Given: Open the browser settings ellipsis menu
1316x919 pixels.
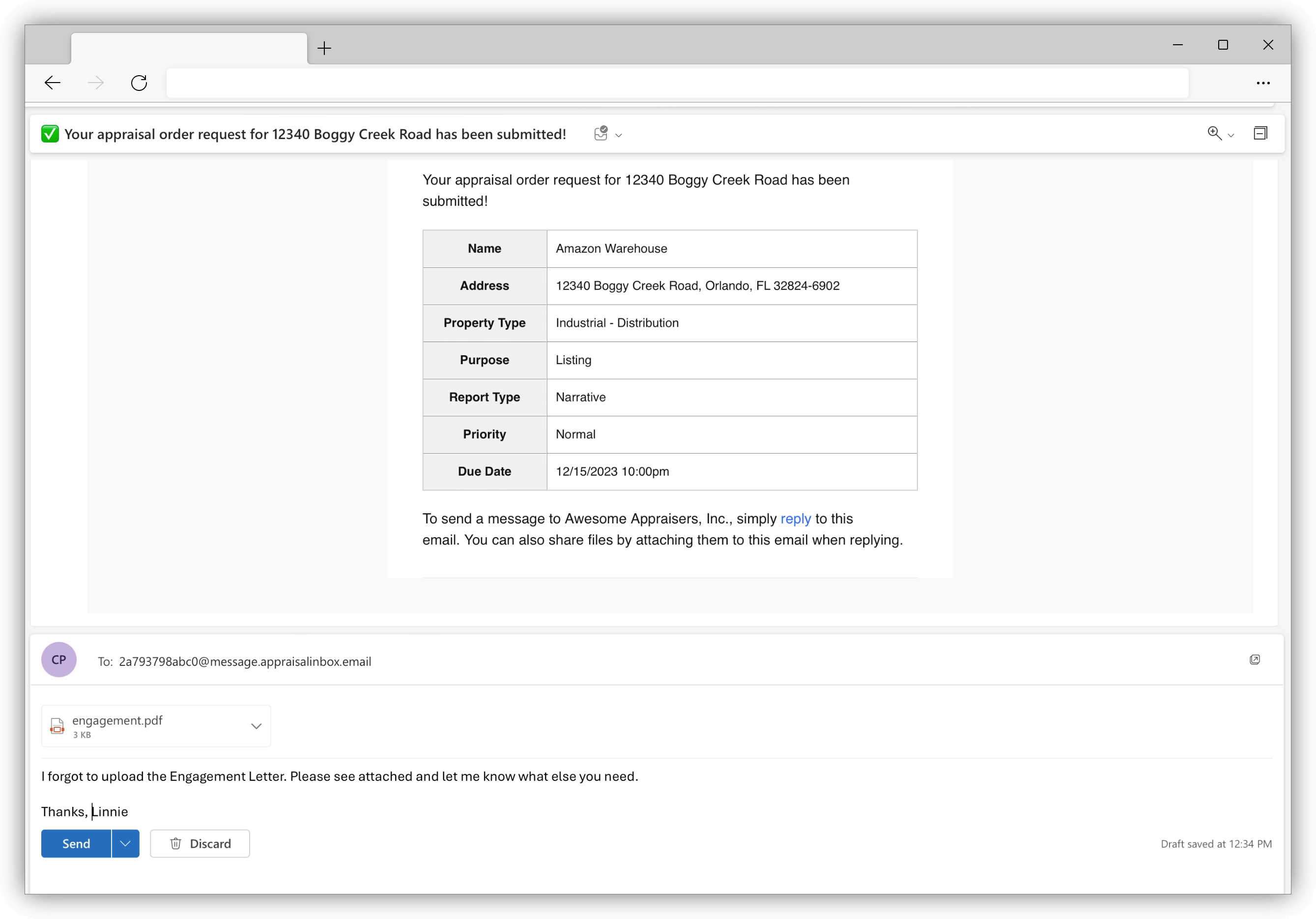Looking at the screenshot, I should click(1263, 83).
